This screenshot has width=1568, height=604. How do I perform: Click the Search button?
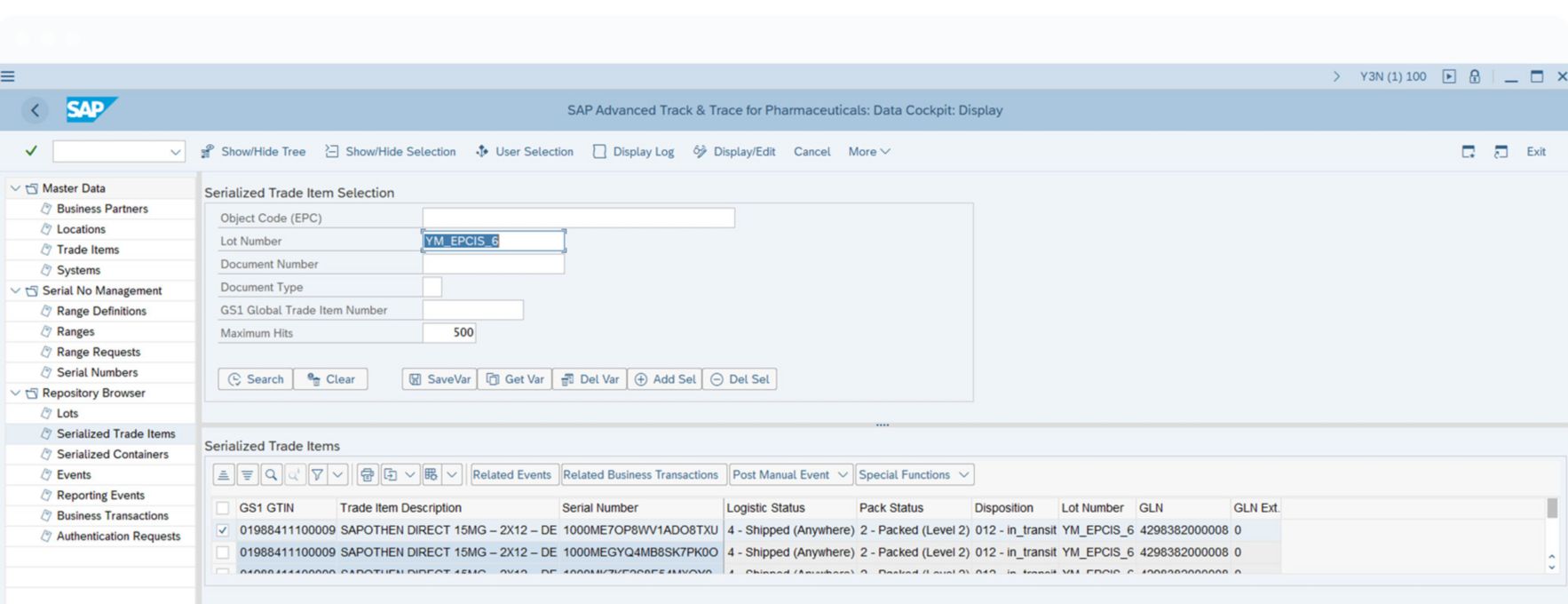[x=256, y=379]
